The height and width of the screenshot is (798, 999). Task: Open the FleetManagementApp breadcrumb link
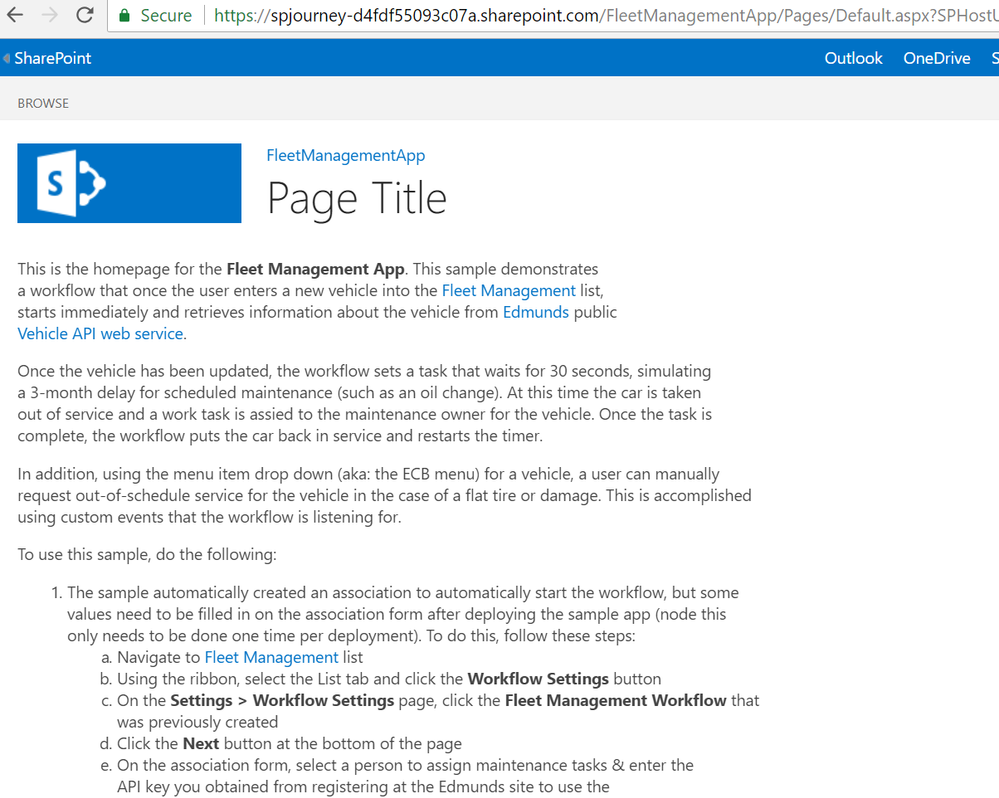coord(345,155)
